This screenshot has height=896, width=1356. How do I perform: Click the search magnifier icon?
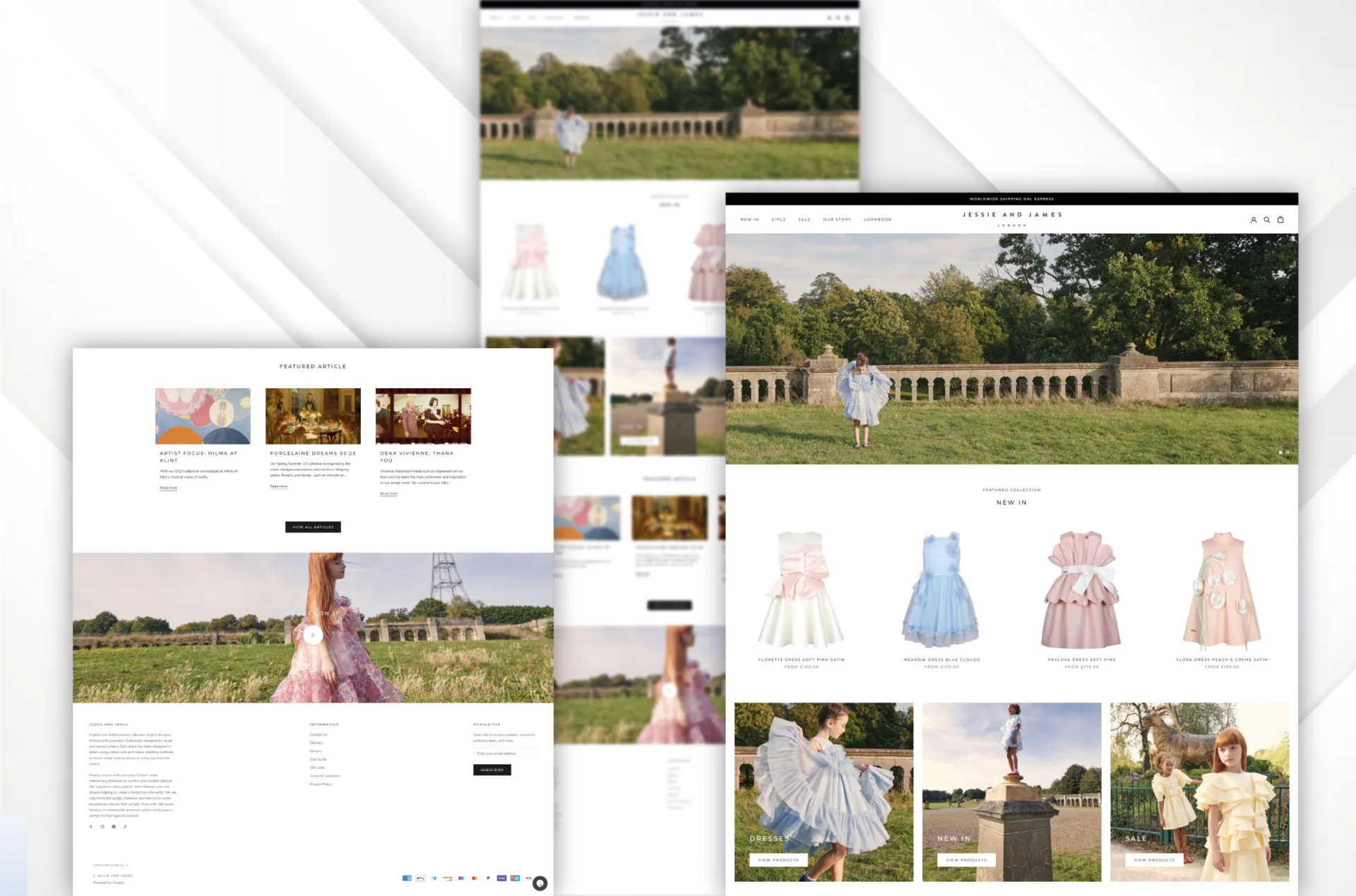[1267, 220]
